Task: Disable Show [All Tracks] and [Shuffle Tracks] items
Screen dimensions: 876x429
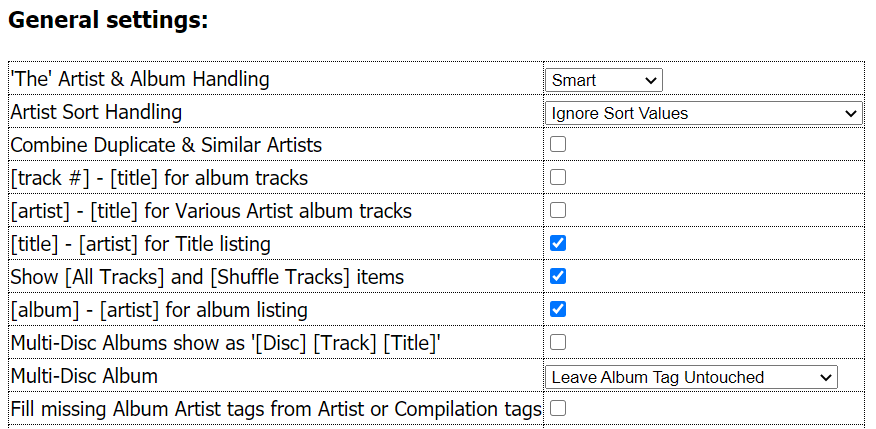Action: 558,276
